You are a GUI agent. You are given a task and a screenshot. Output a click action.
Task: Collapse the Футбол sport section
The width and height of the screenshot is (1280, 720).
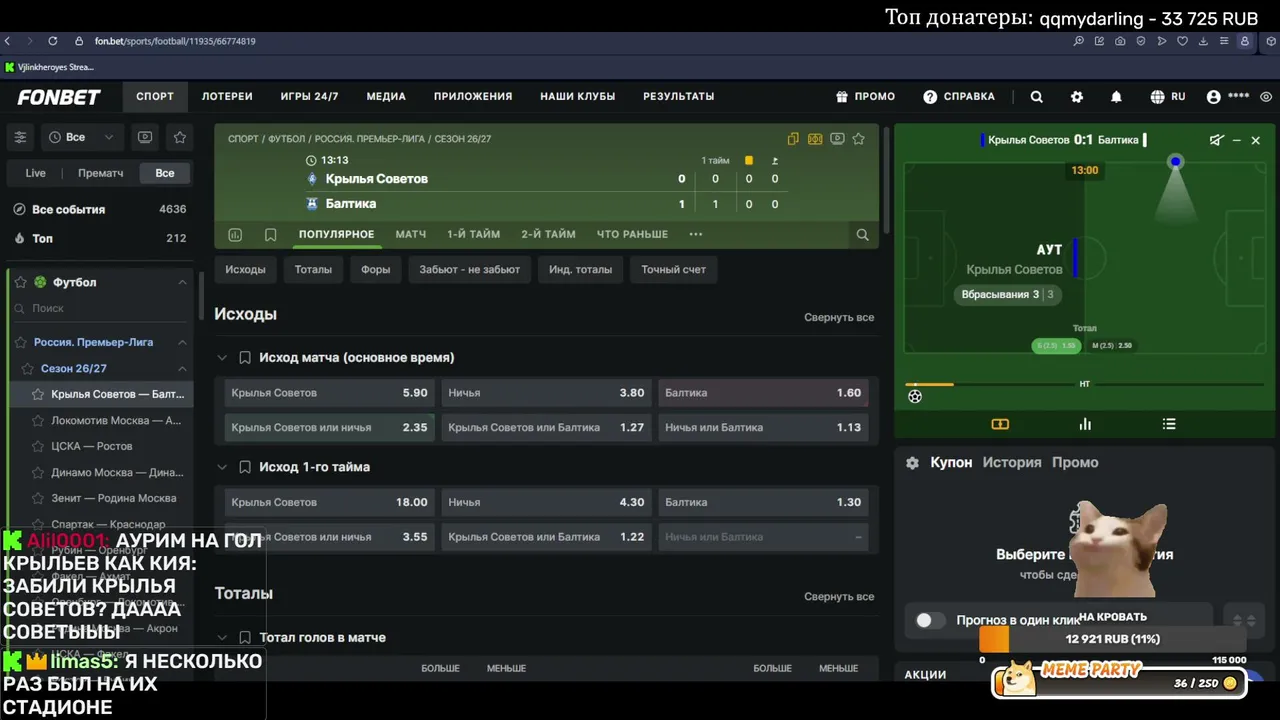(182, 283)
